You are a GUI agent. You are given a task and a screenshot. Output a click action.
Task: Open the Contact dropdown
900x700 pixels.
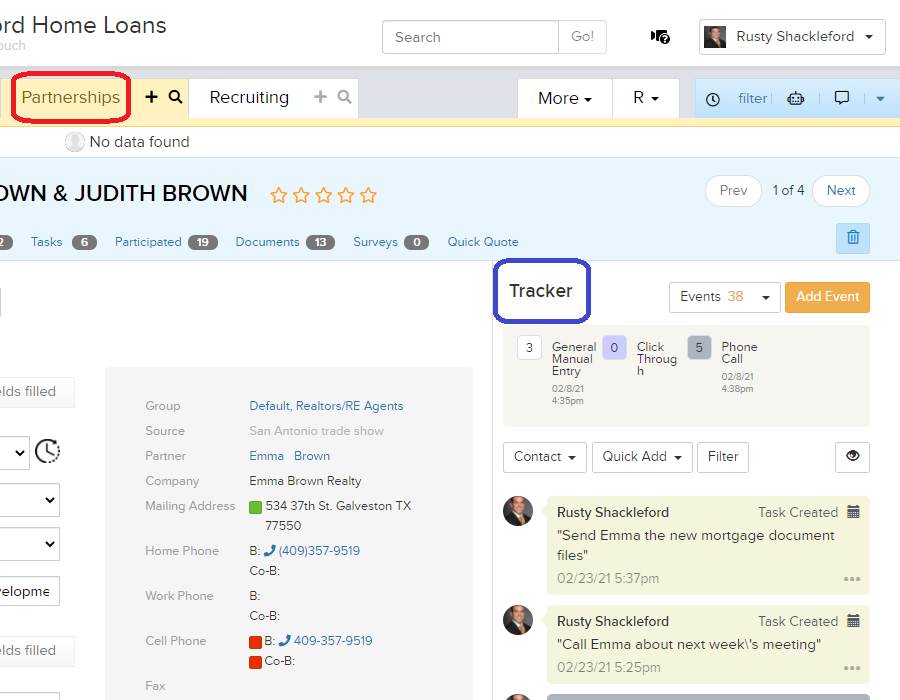tap(544, 457)
